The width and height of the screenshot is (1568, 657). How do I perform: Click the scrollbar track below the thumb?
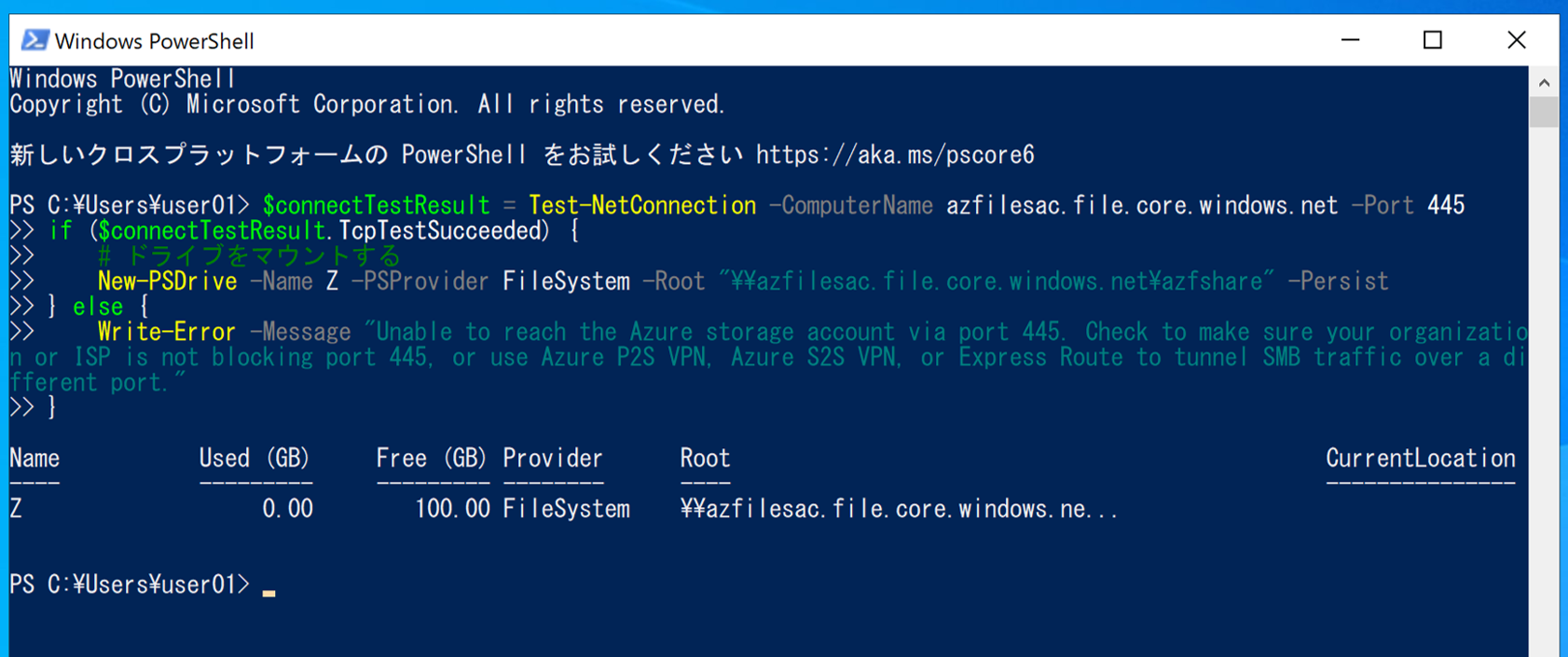1544,391
